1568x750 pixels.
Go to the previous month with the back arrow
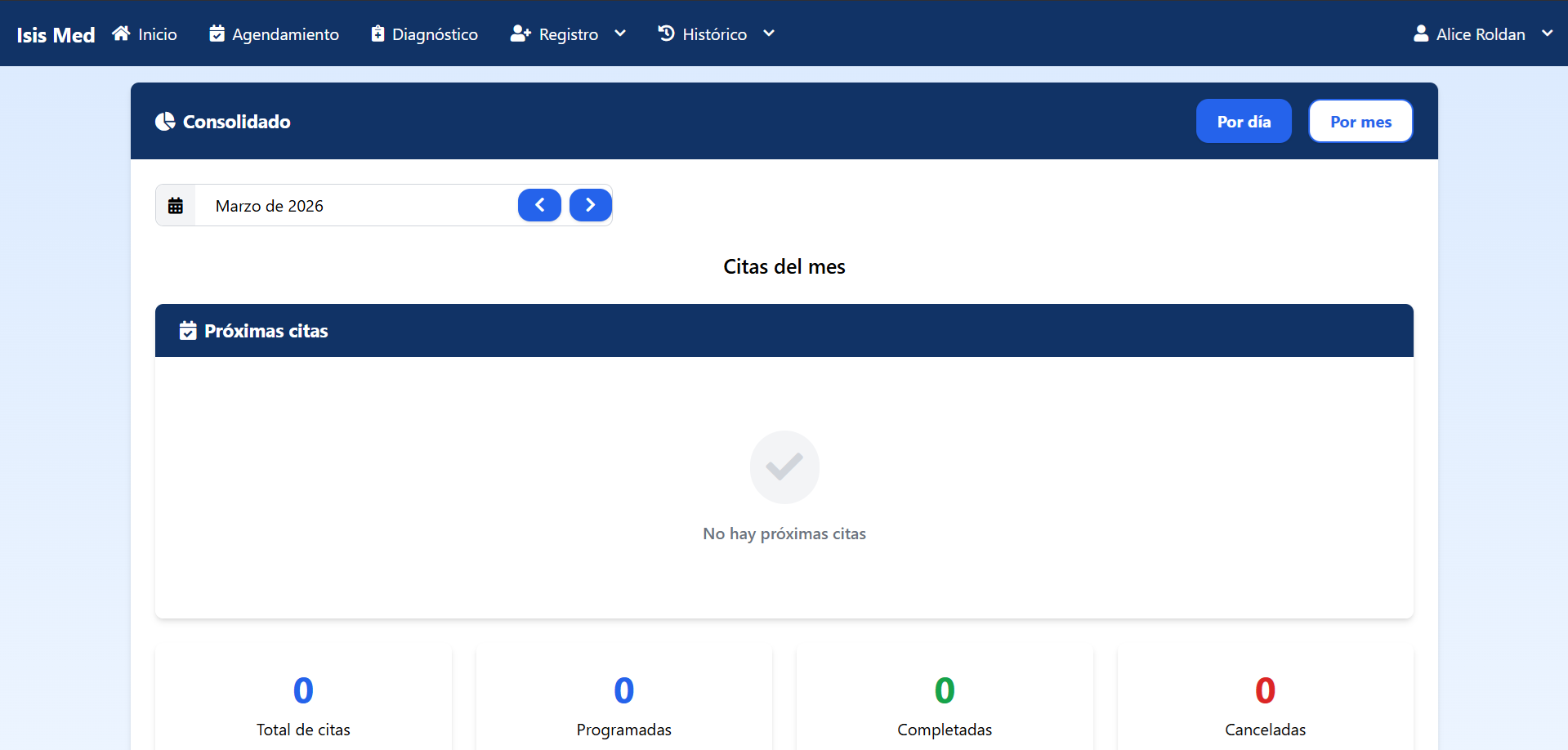[539, 205]
